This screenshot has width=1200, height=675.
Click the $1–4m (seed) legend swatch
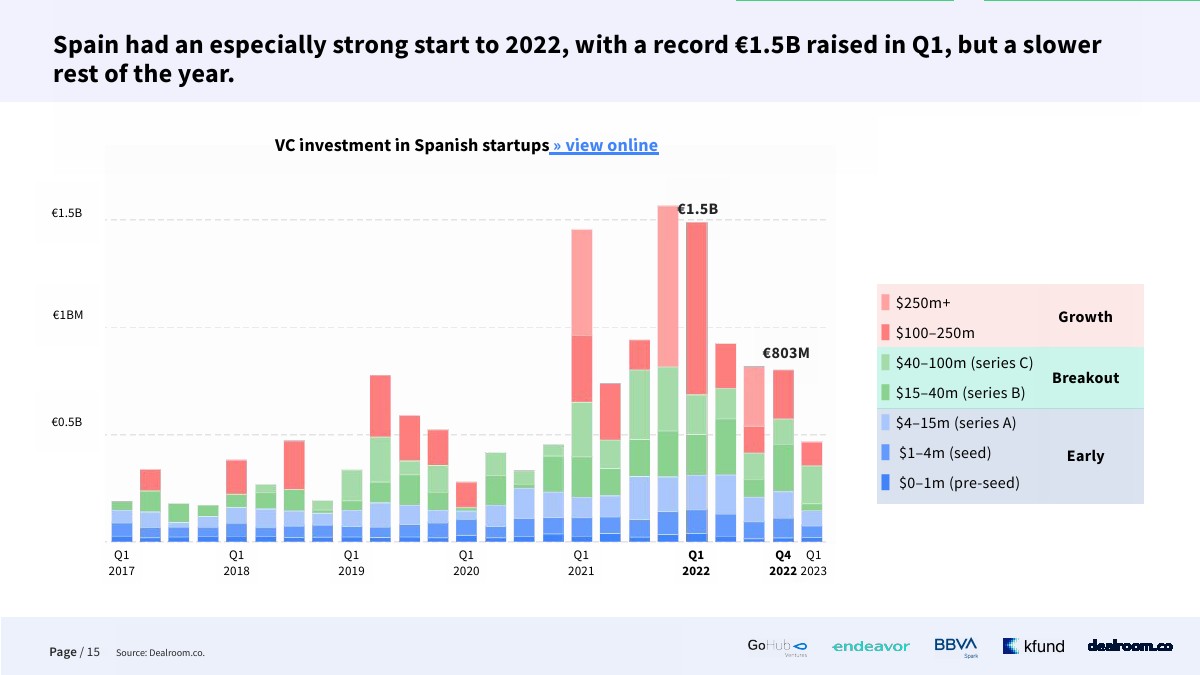(885, 453)
